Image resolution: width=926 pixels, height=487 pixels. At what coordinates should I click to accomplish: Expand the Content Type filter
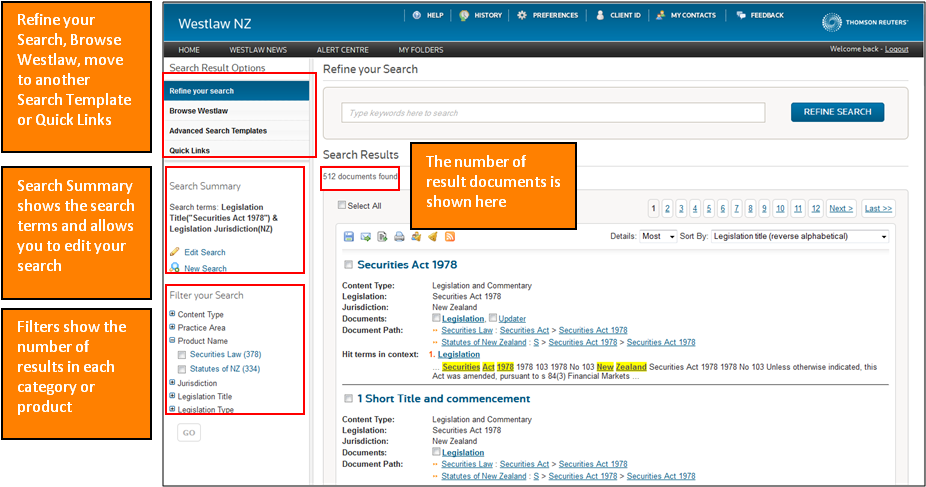click(x=172, y=314)
